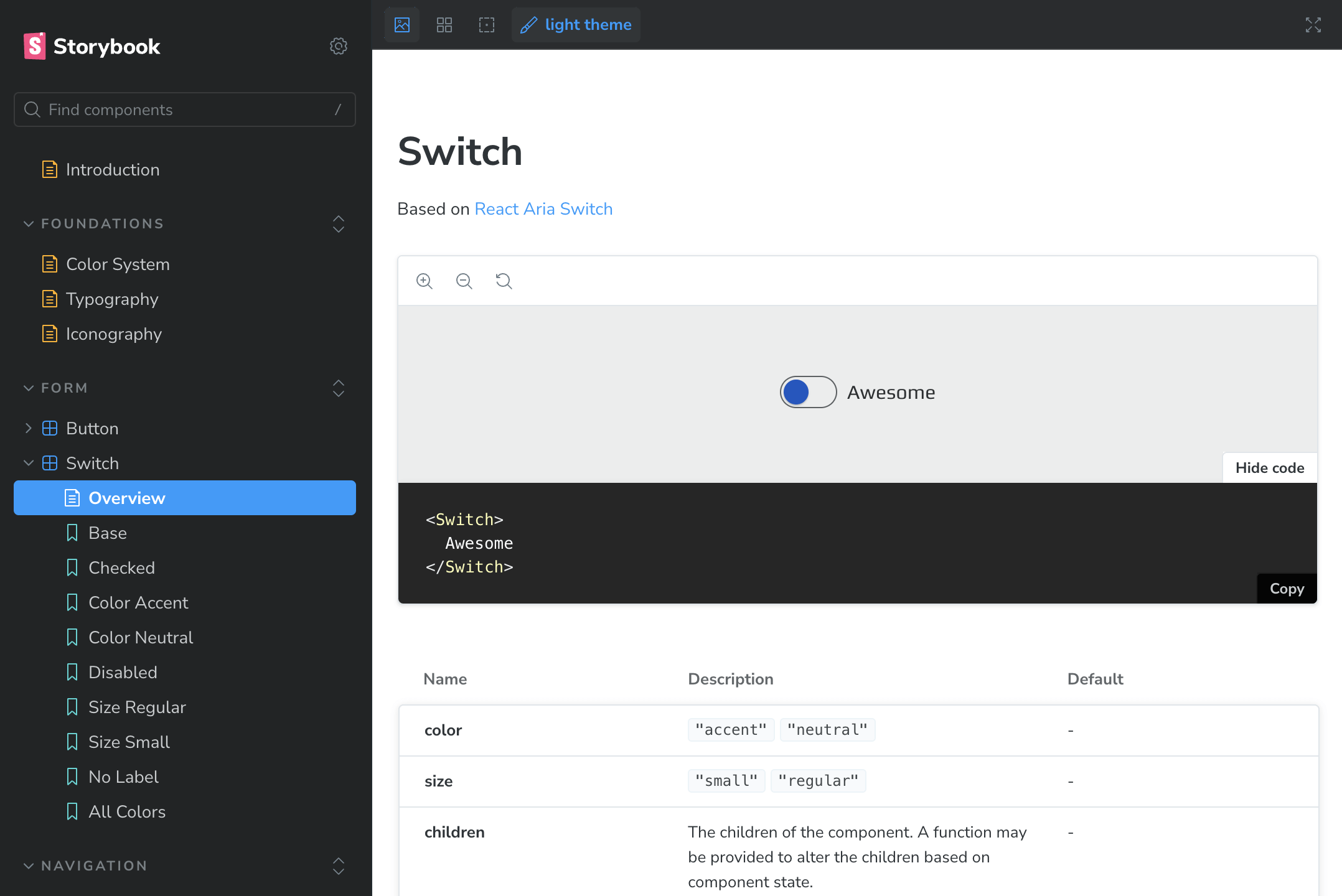
Task: Click the zoom in icon in preview
Action: click(x=425, y=281)
